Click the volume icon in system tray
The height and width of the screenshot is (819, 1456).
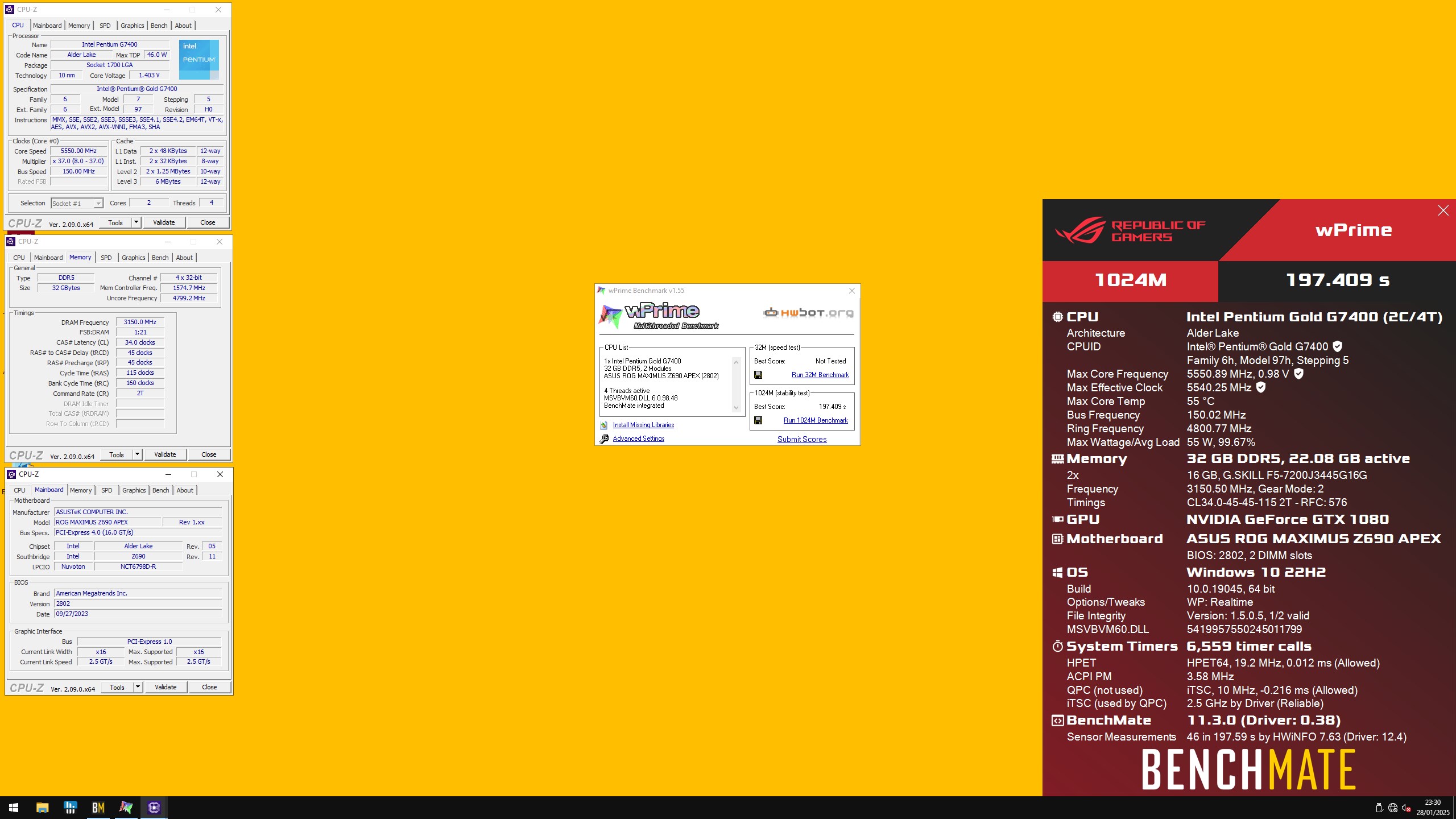point(1406,808)
